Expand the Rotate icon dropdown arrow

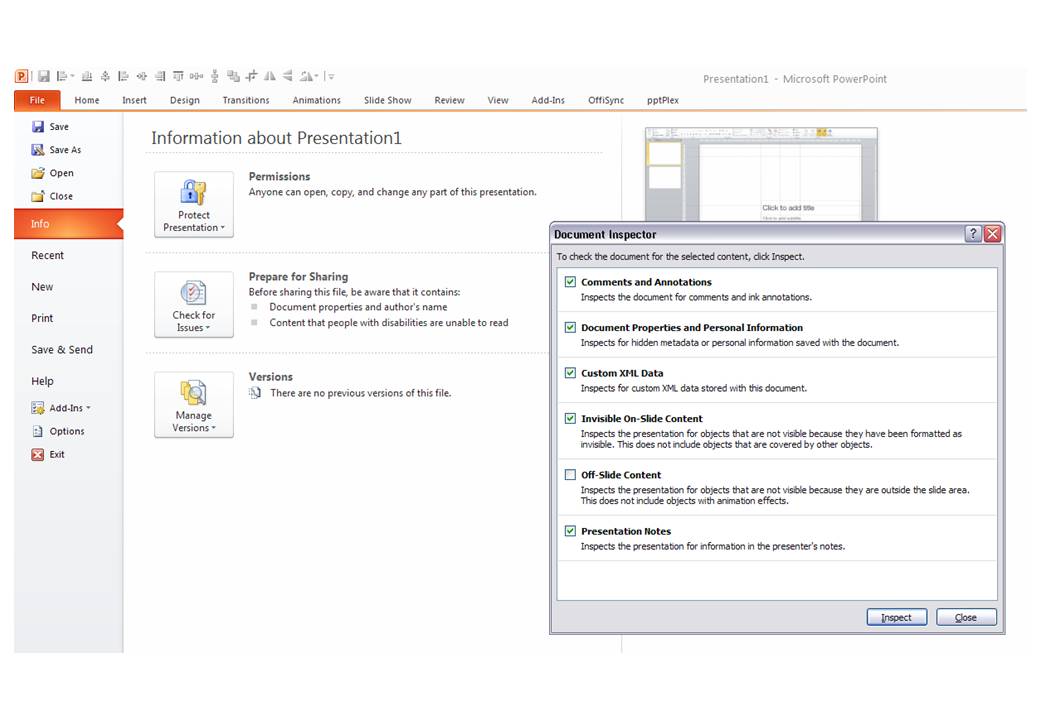(317, 76)
